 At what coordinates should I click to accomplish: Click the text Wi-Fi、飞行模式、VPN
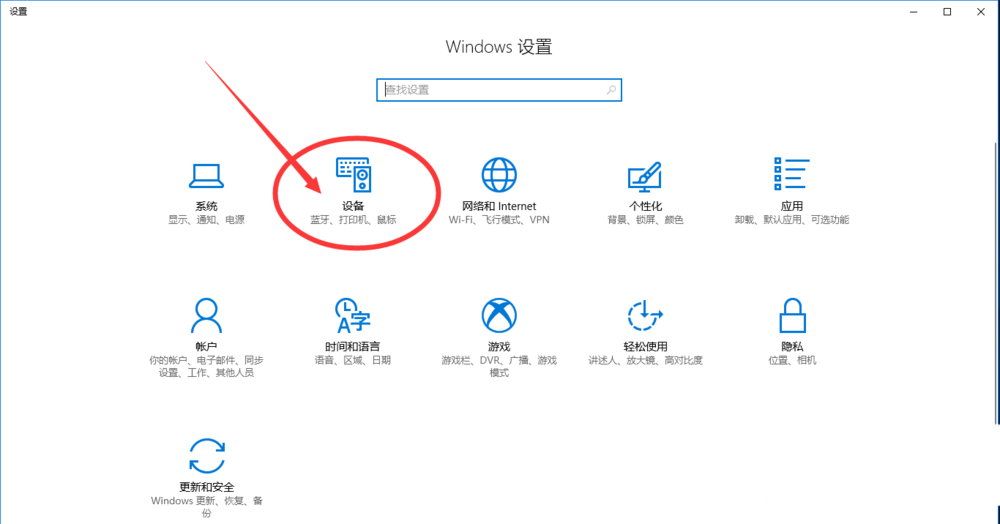(499, 220)
